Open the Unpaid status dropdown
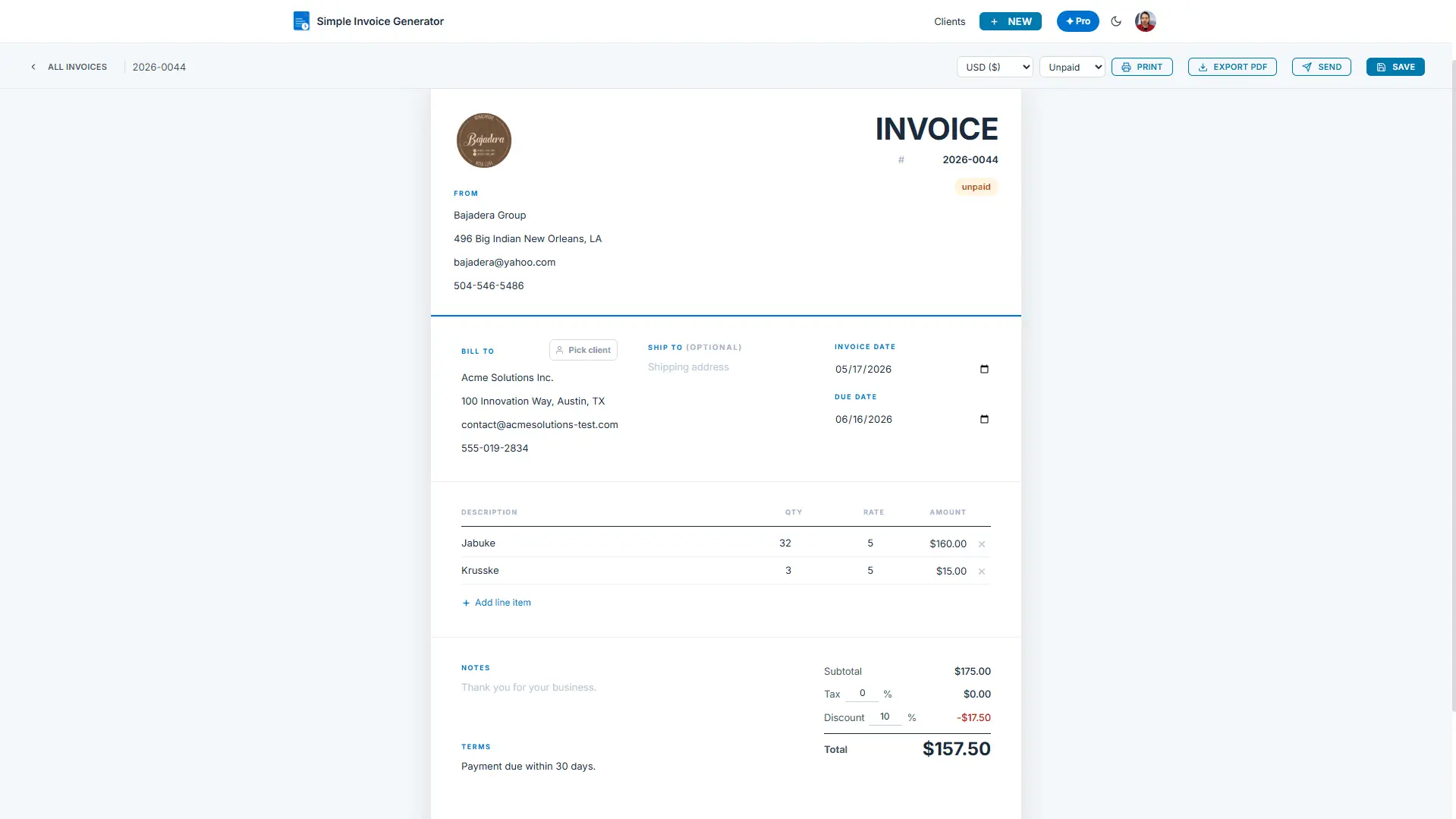Screen dimensions: 1456x819 (x=1072, y=67)
